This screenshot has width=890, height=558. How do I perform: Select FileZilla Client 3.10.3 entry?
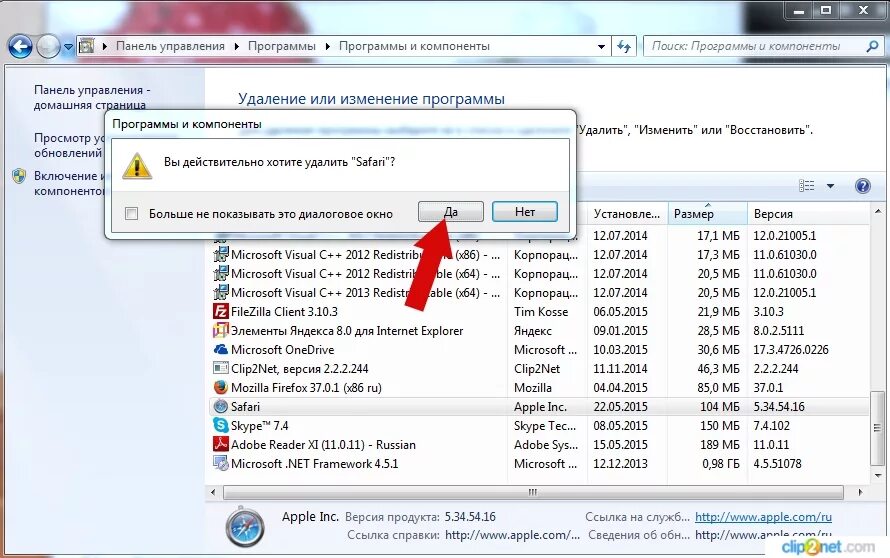pyautogui.click(x=284, y=312)
